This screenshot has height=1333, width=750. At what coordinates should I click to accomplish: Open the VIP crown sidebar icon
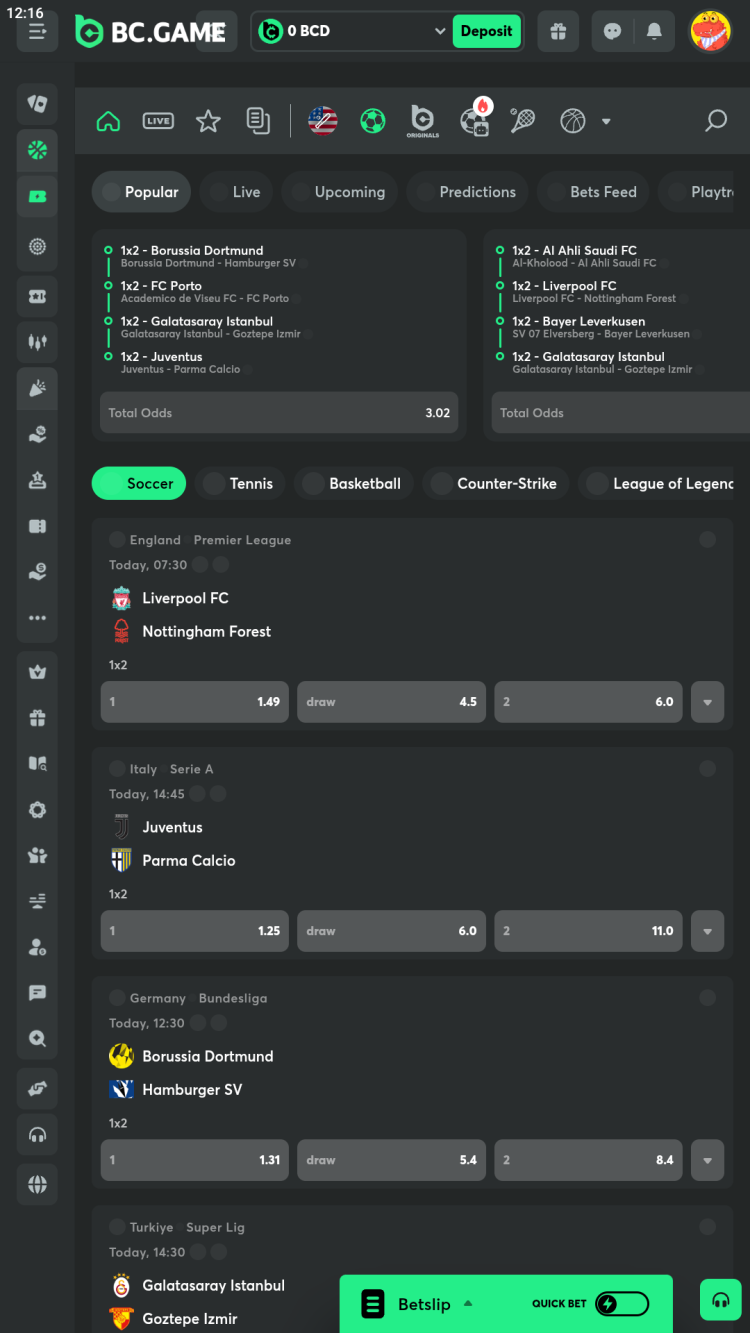click(37, 672)
